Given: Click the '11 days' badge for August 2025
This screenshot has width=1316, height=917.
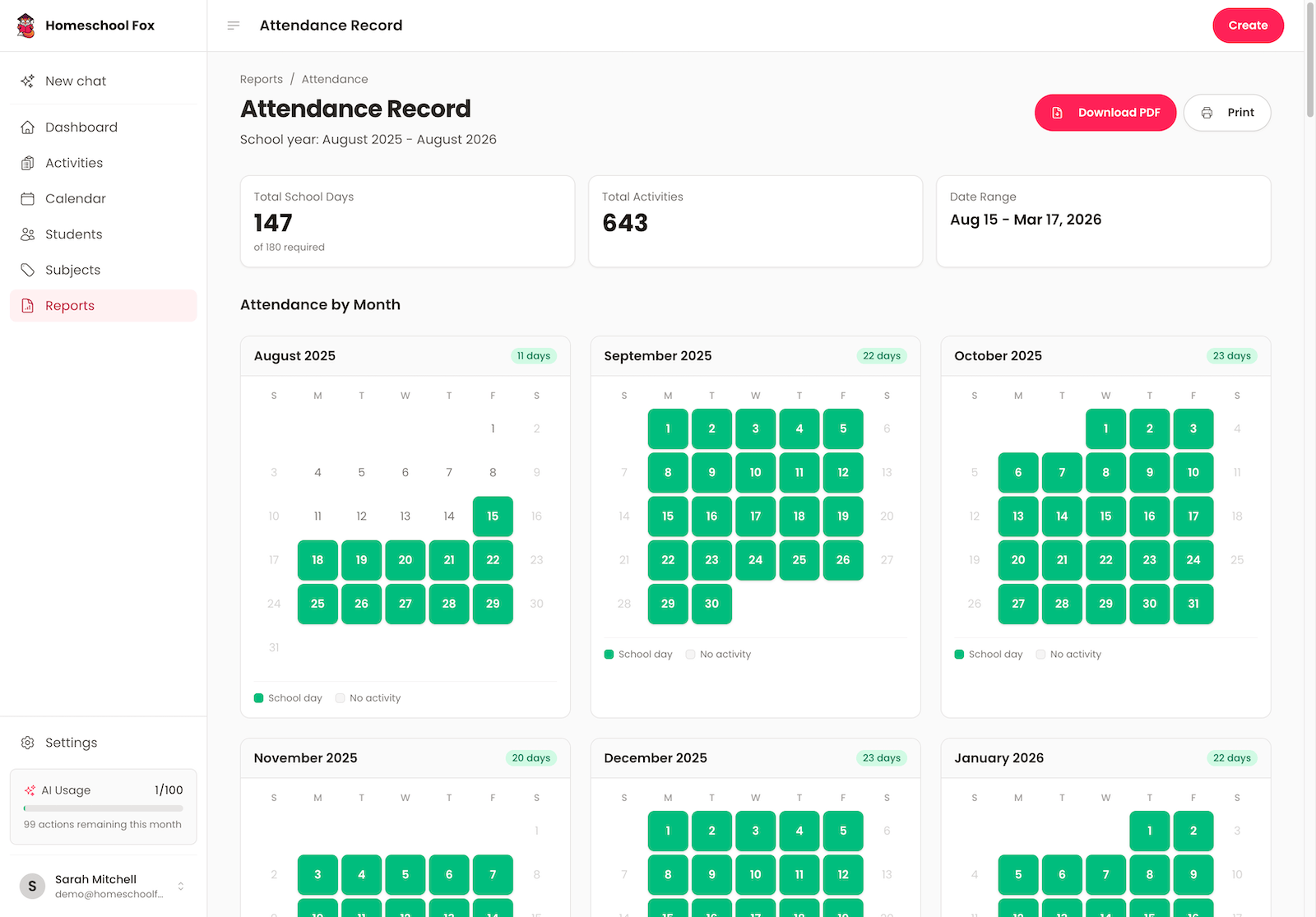Looking at the screenshot, I should pyautogui.click(x=534, y=356).
